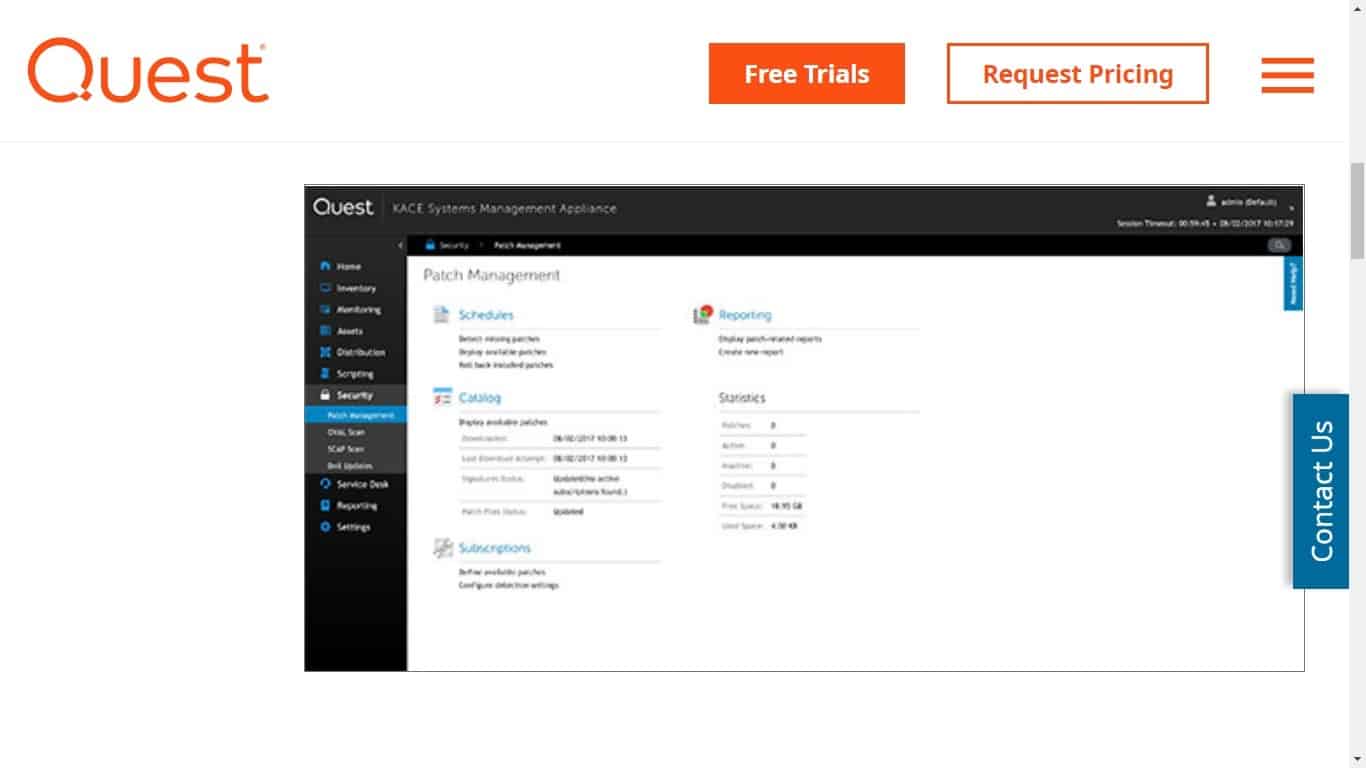Click the Reporting icon in sidebar
The width and height of the screenshot is (1366, 768).
[x=325, y=506]
